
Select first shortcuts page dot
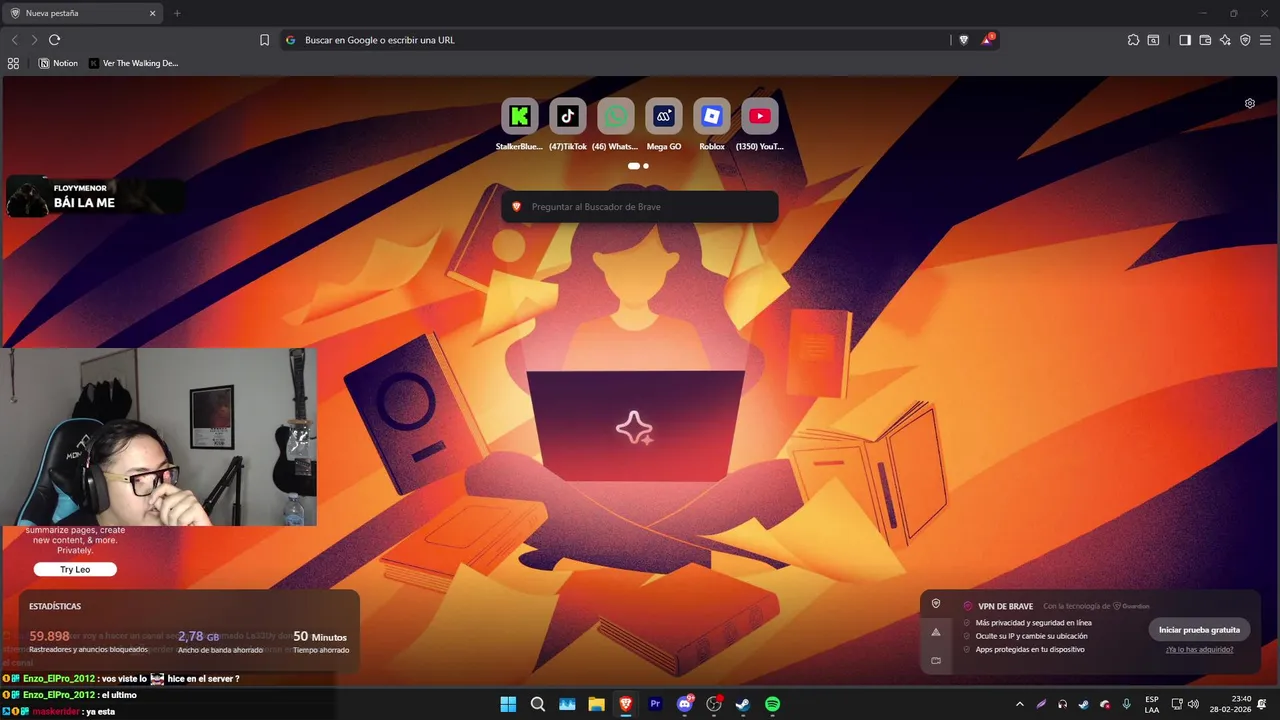634,166
